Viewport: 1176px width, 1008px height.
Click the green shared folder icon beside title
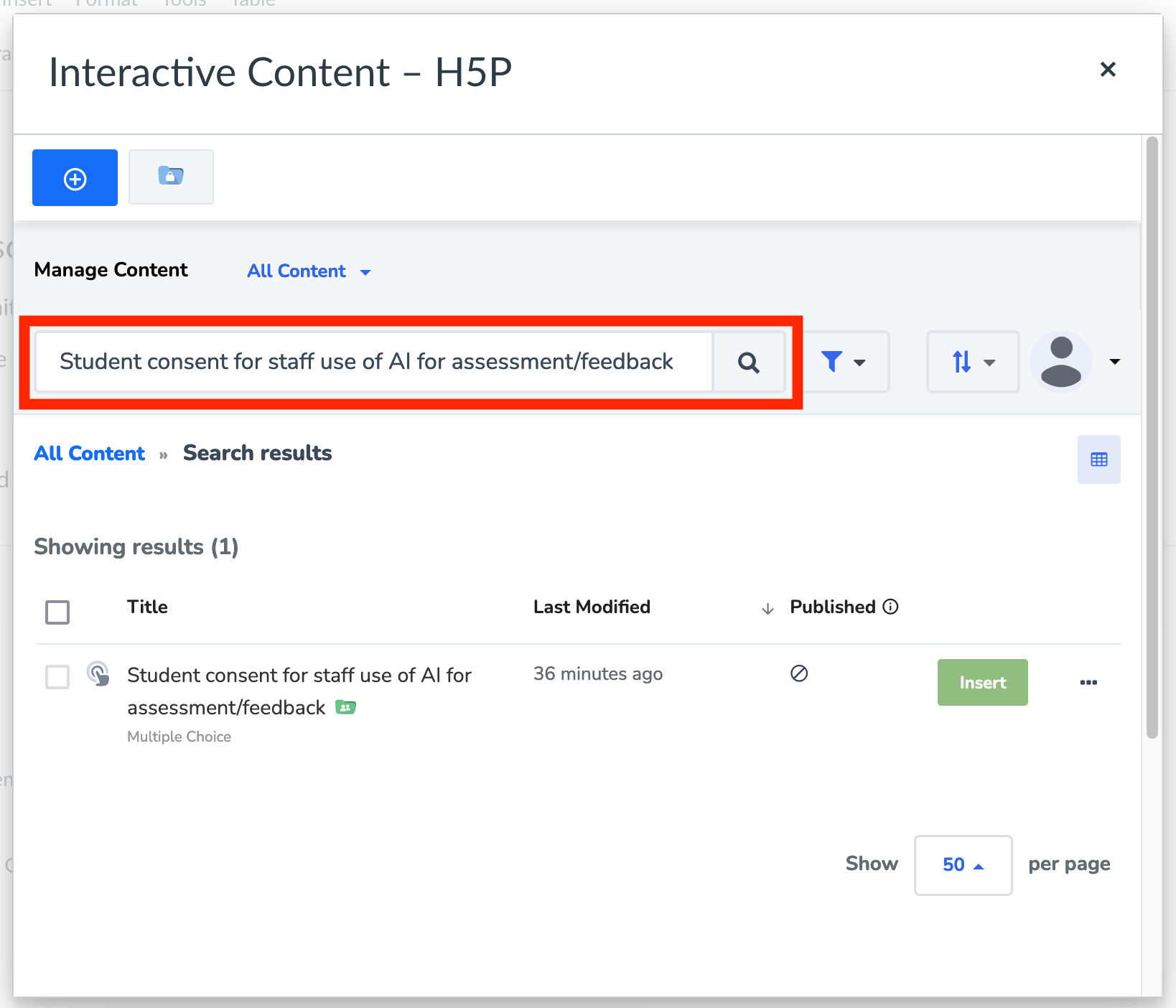pos(346,707)
